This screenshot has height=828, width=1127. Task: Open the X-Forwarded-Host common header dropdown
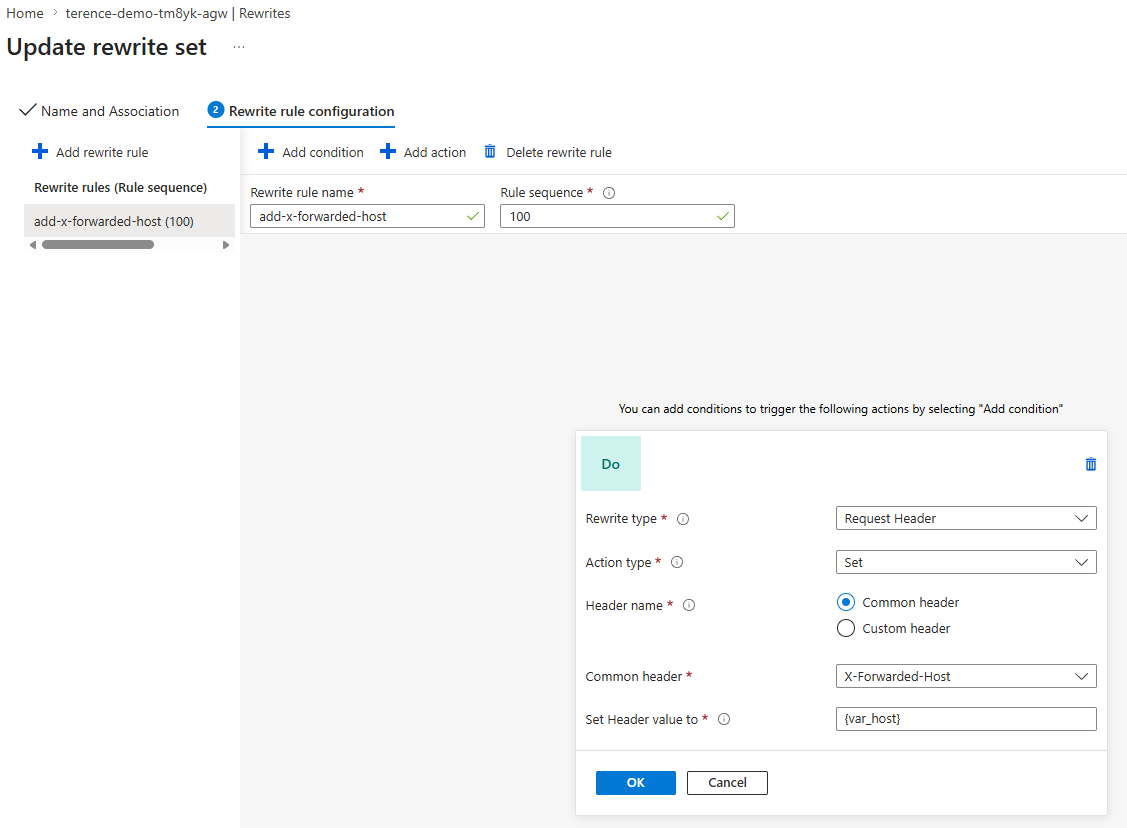click(x=966, y=676)
